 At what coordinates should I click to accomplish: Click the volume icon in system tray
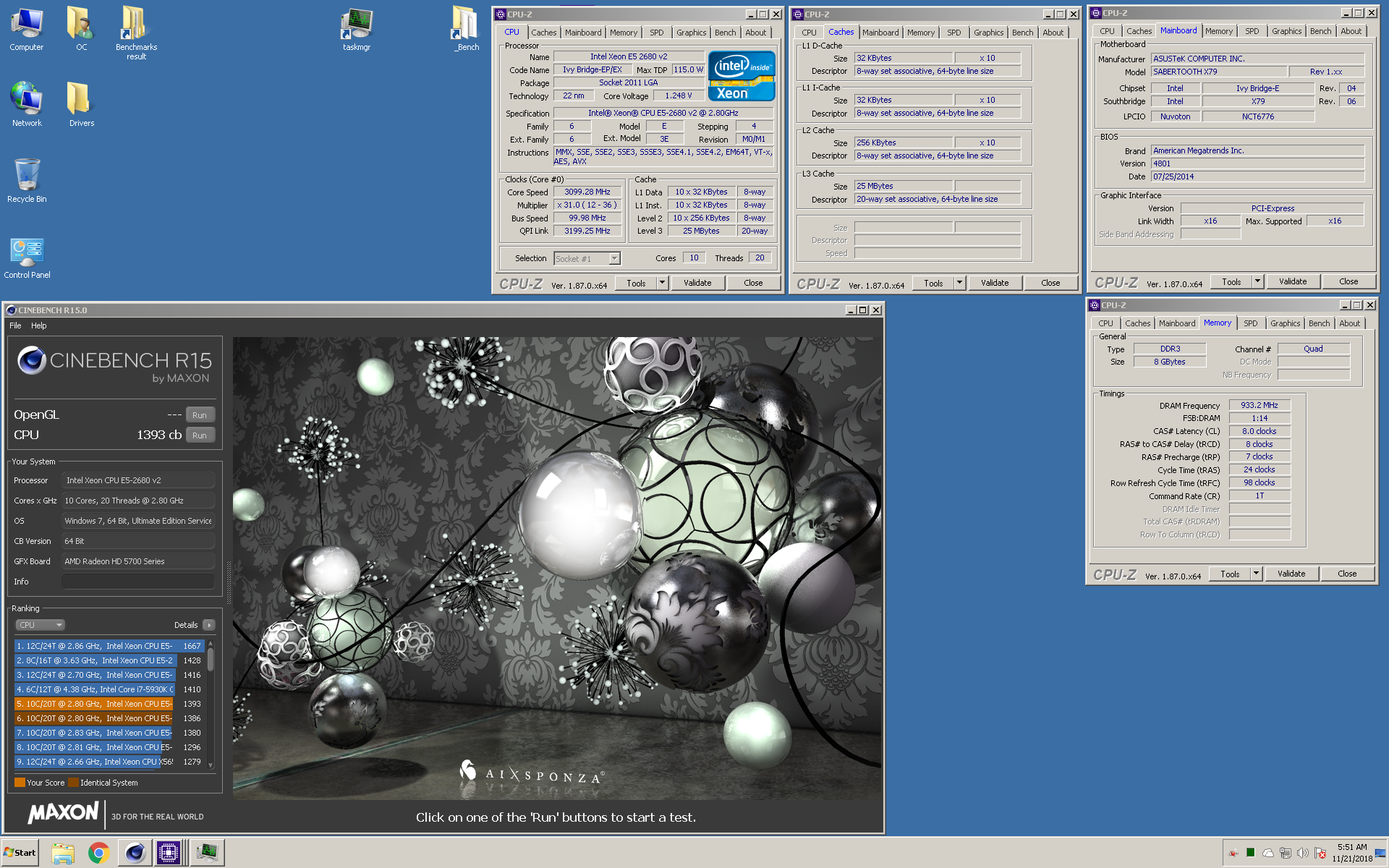[x=1302, y=853]
